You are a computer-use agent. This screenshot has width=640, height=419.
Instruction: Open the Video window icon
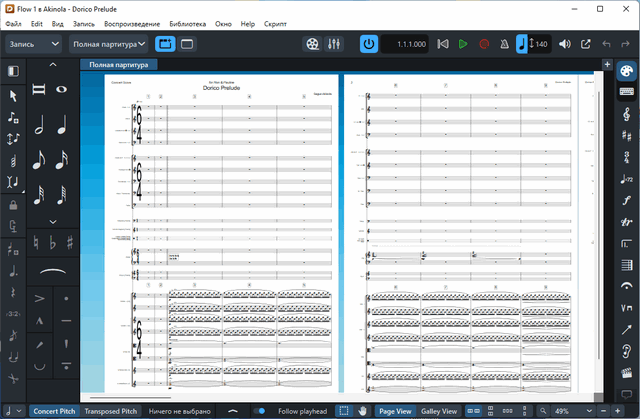coord(314,44)
